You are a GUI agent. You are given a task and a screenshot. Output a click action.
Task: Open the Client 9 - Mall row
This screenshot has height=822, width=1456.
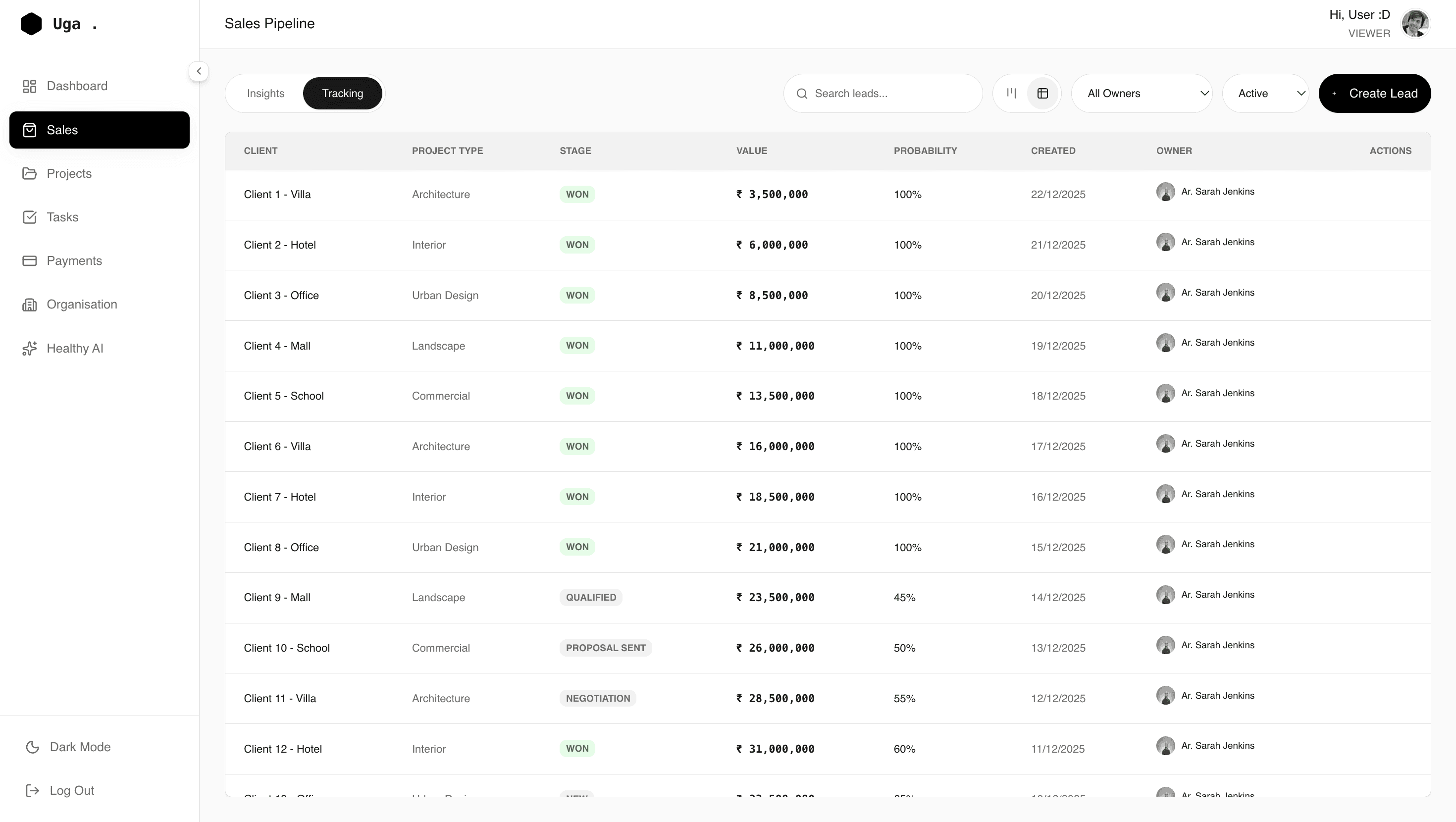(277, 598)
